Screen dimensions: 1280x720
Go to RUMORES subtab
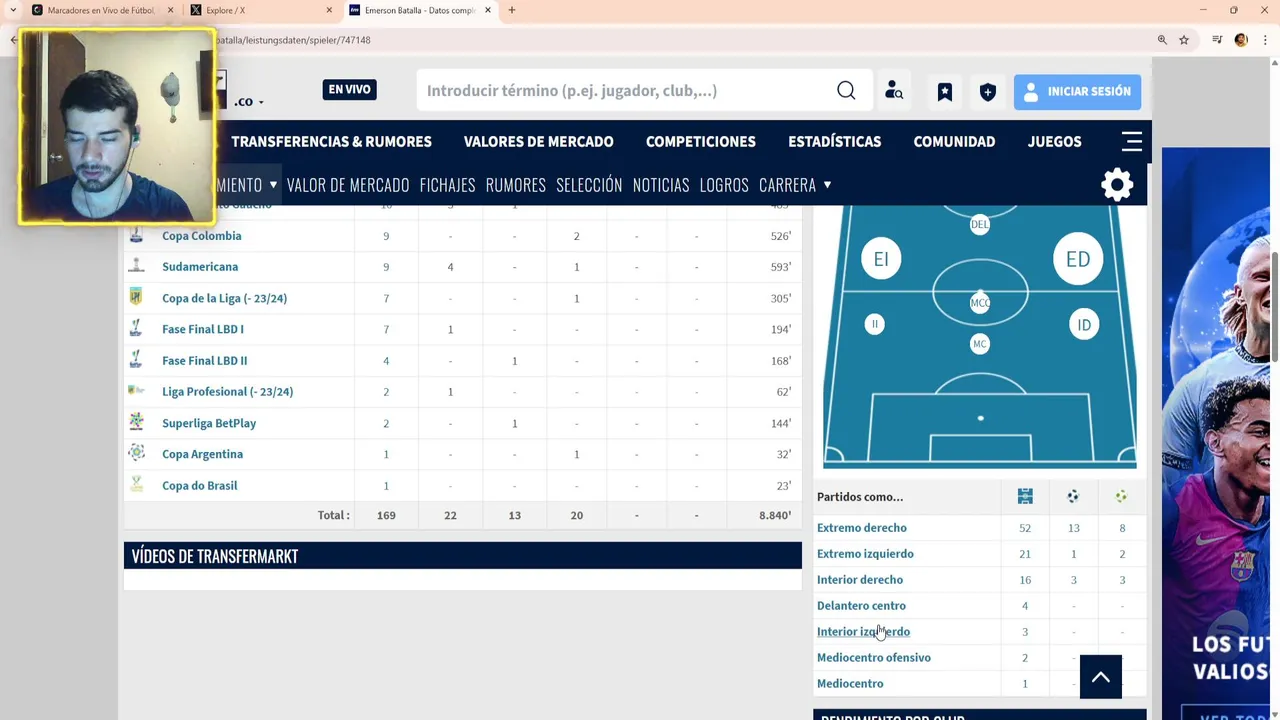click(x=515, y=184)
